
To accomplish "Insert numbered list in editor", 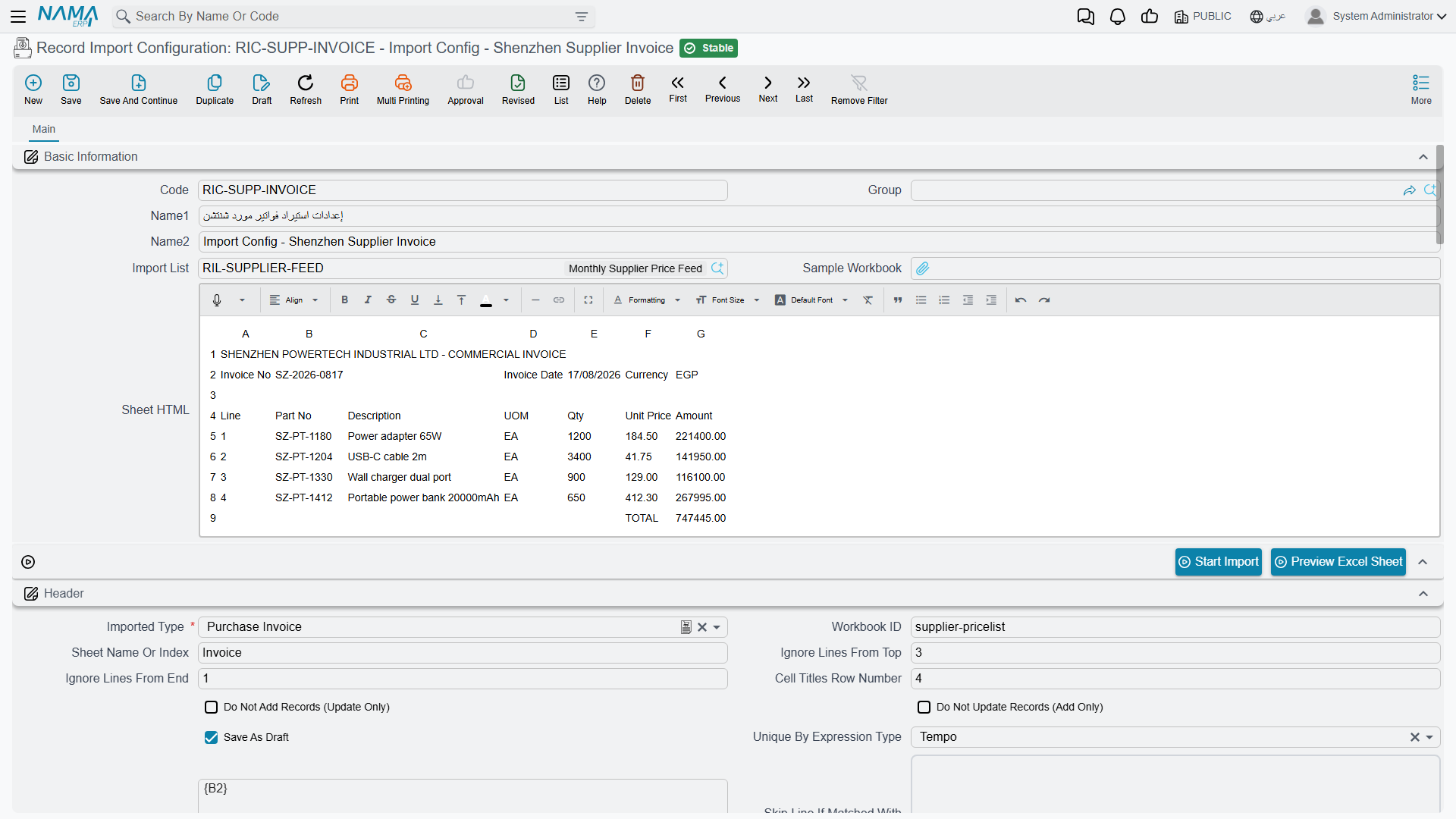I will click(x=944, y=300).
